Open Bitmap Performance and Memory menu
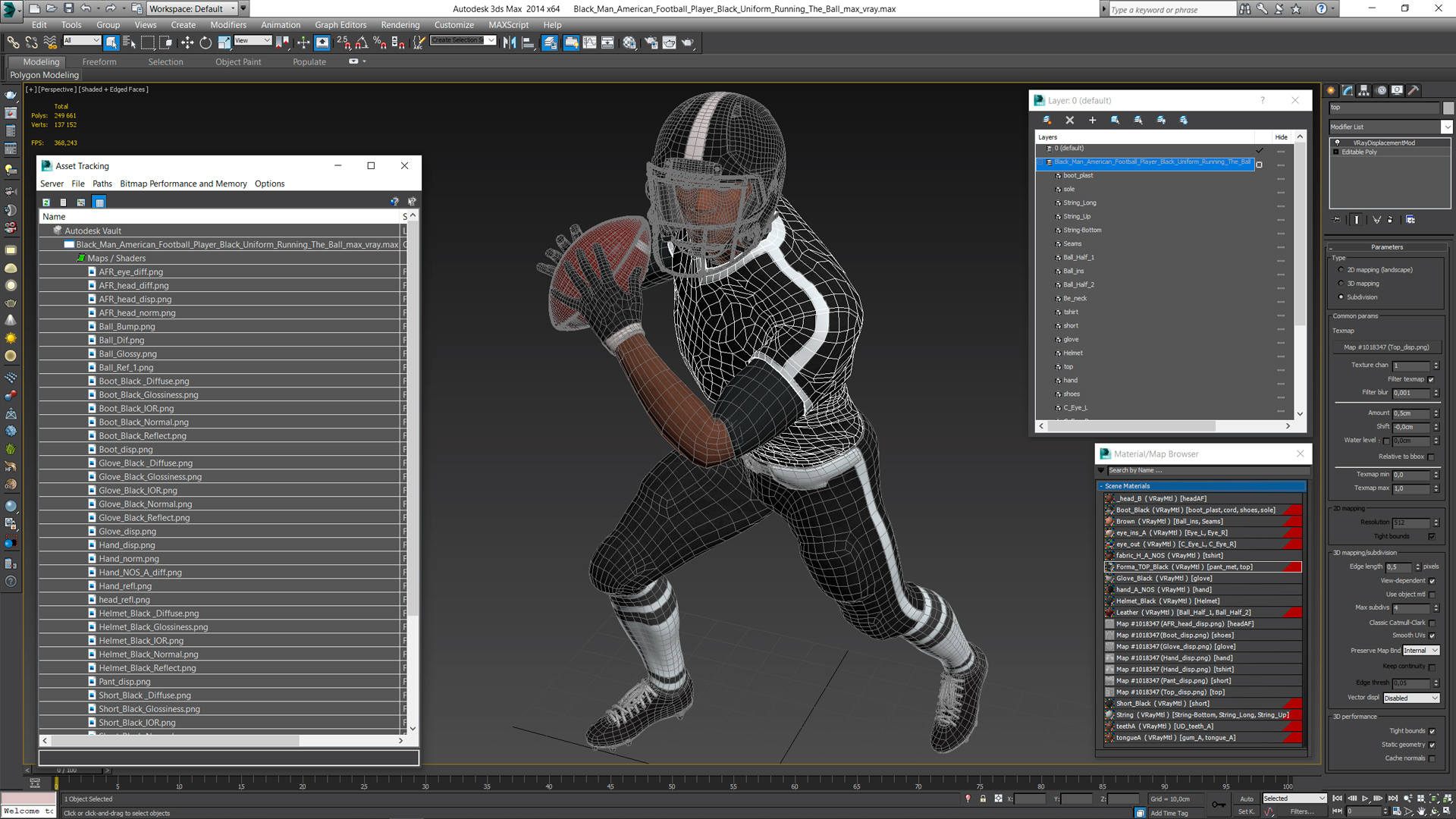The width and height of the screenshot is (1456, 819). click(x=184, y=184)
